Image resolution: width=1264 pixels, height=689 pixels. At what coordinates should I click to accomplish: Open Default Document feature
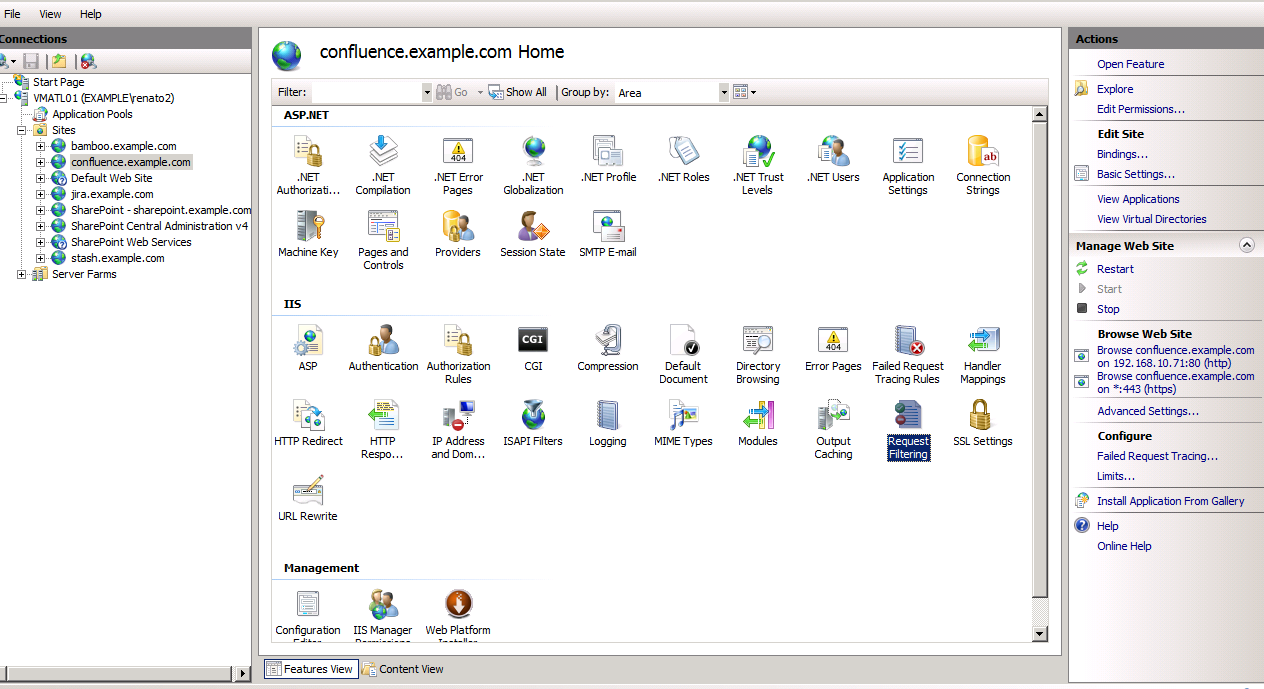[684, 354]
